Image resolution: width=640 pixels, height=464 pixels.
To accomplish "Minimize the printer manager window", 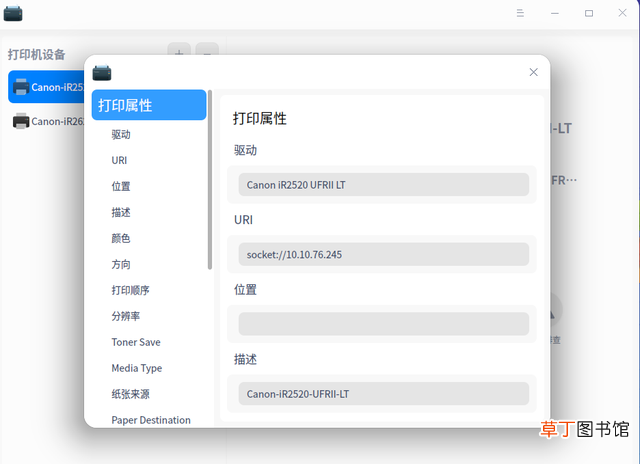I will click(555, 13).
